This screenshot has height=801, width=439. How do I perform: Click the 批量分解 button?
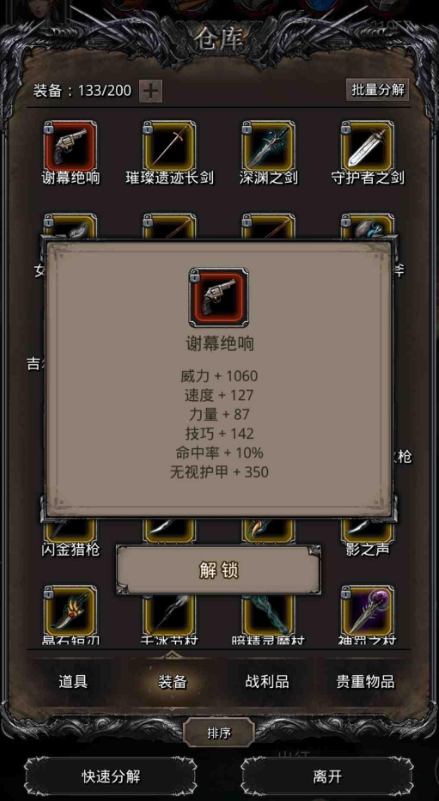[x=378, y=90]
